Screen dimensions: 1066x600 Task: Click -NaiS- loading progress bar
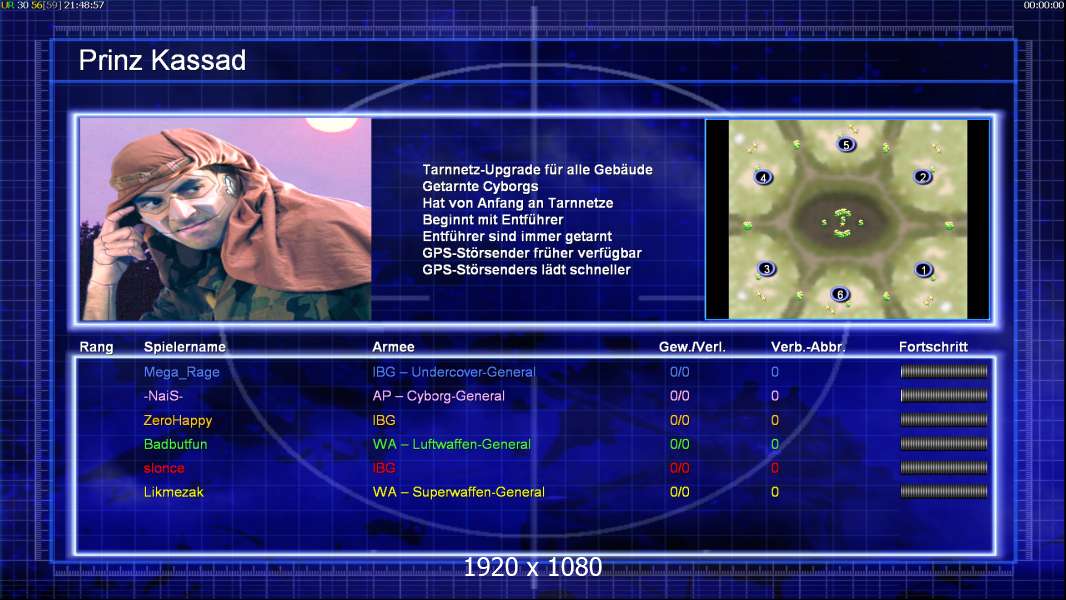944,395
